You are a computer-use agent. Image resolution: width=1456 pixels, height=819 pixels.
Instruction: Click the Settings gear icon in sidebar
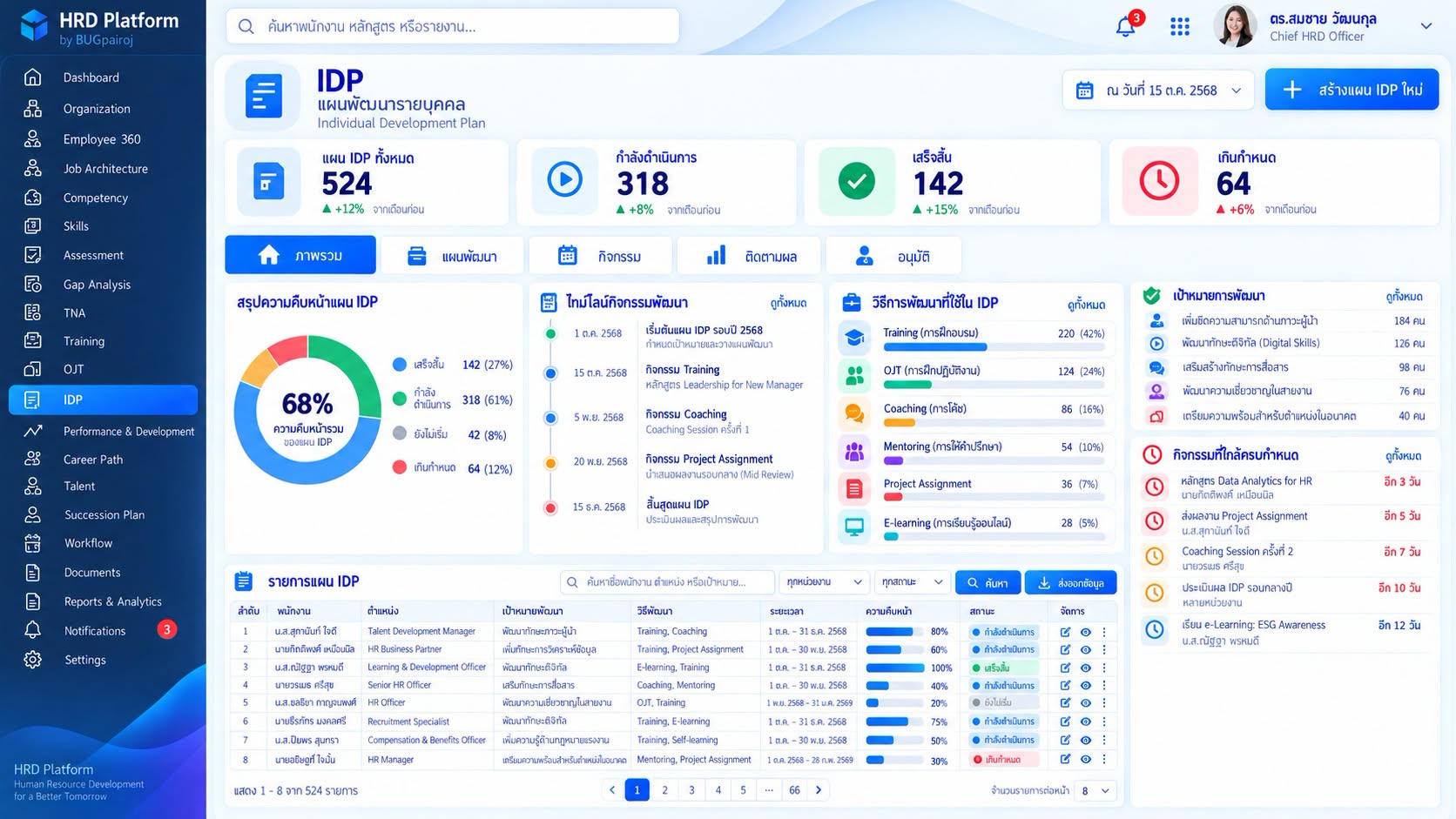[32, 660]
